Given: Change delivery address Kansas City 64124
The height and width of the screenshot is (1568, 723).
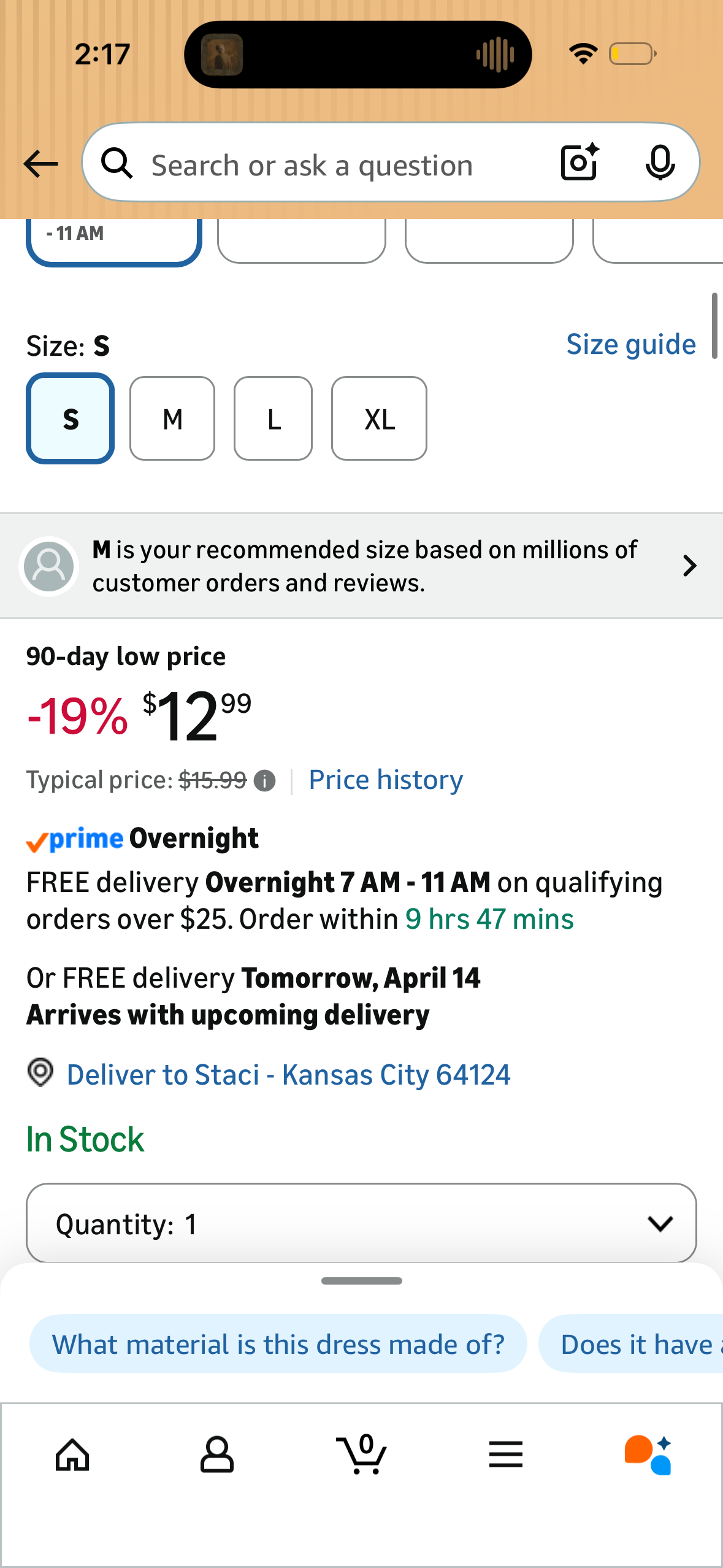Looking at the screenshot, I should (288, 1075).
